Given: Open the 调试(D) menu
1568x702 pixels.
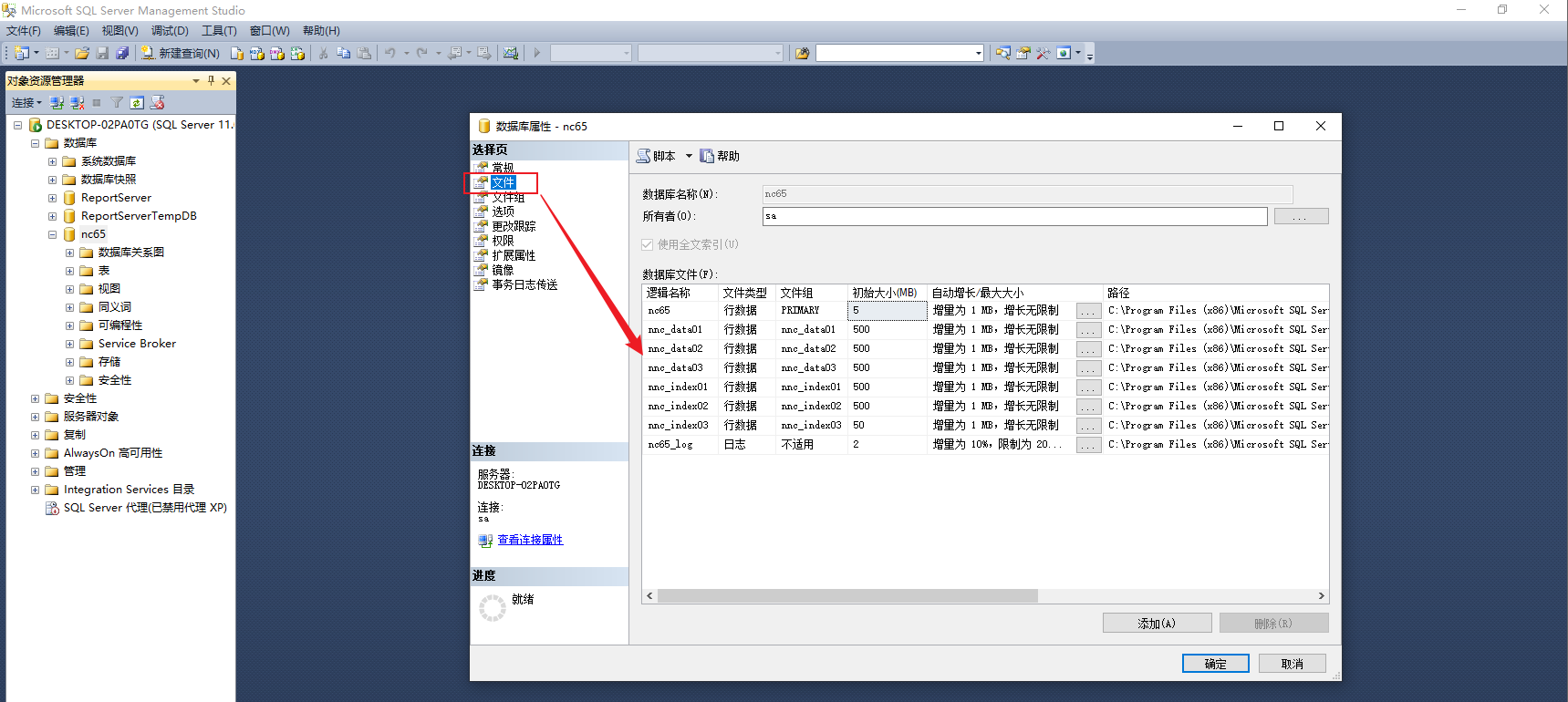Looking at the screenshot, I should click(x=170, y=31).
